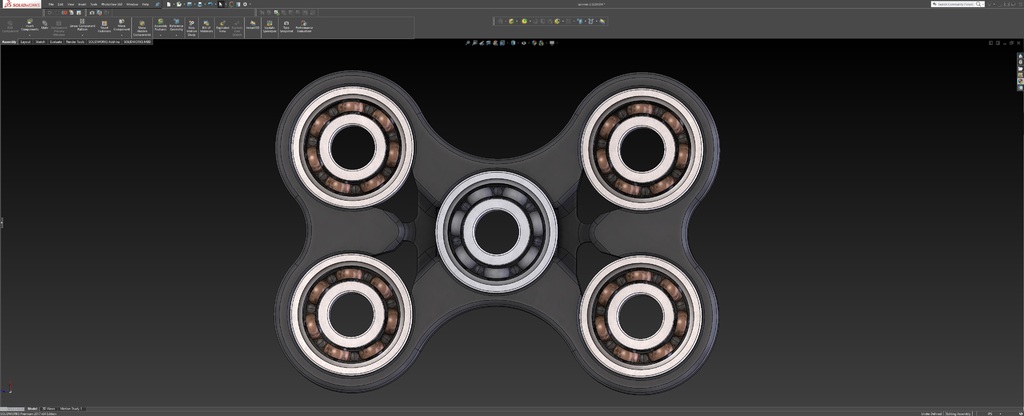Click the Editing Assembly status text
1024x416 pixels.
(x=959, y=413)
